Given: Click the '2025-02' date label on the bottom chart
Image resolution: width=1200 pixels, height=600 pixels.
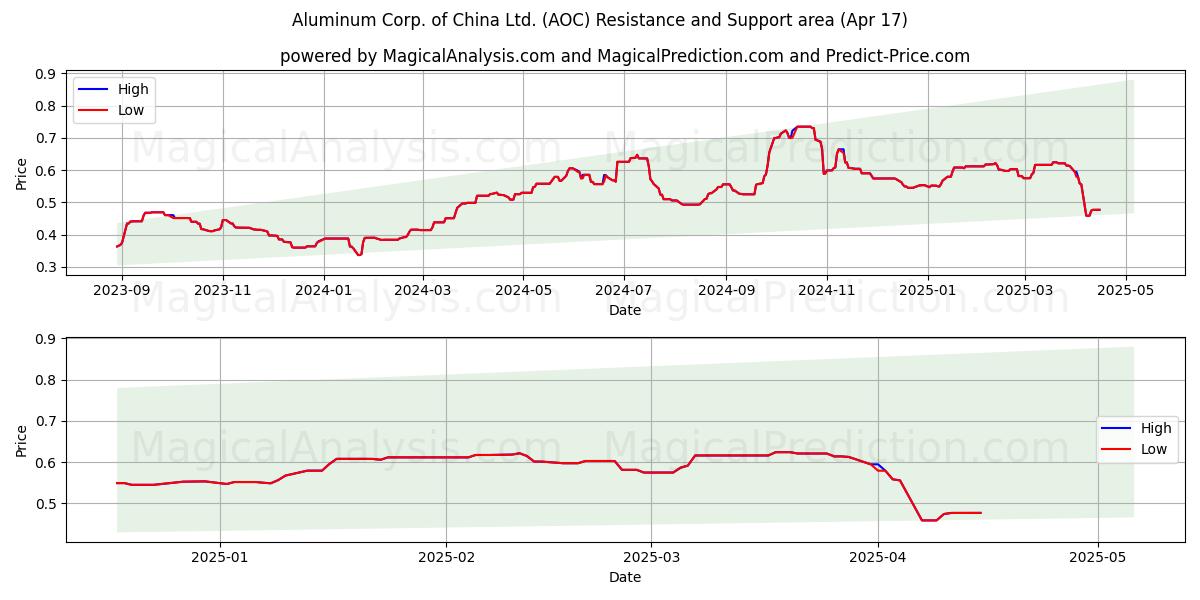Looking at the screenshot, I should click(446, 559).
